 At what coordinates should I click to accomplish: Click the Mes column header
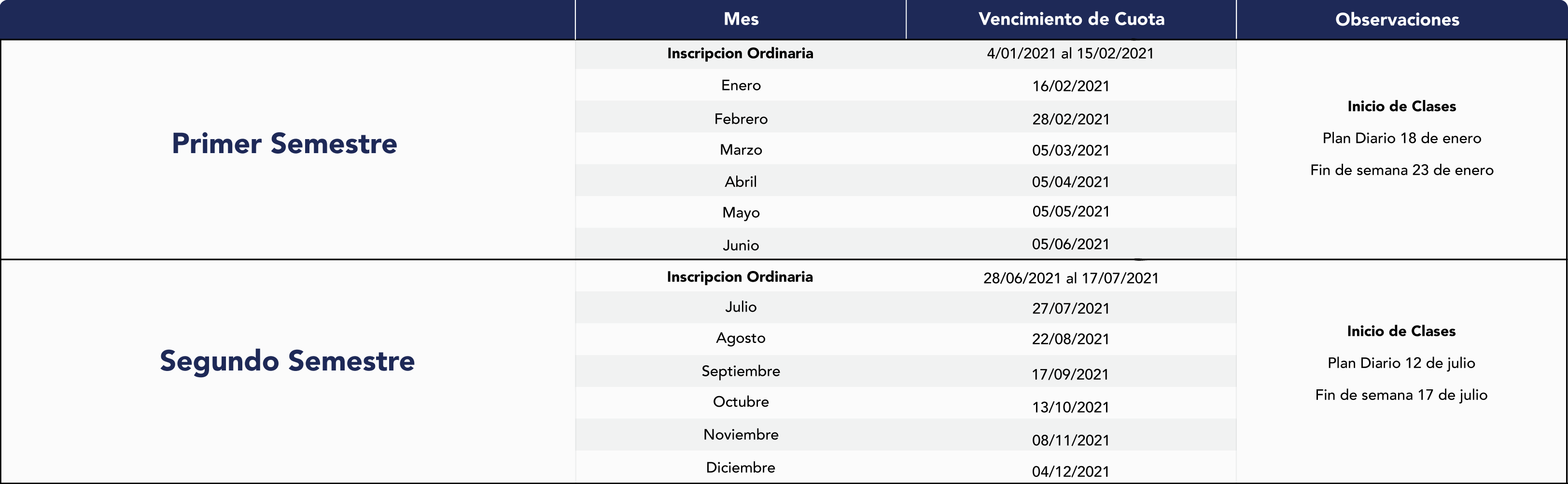coord(741,19)
